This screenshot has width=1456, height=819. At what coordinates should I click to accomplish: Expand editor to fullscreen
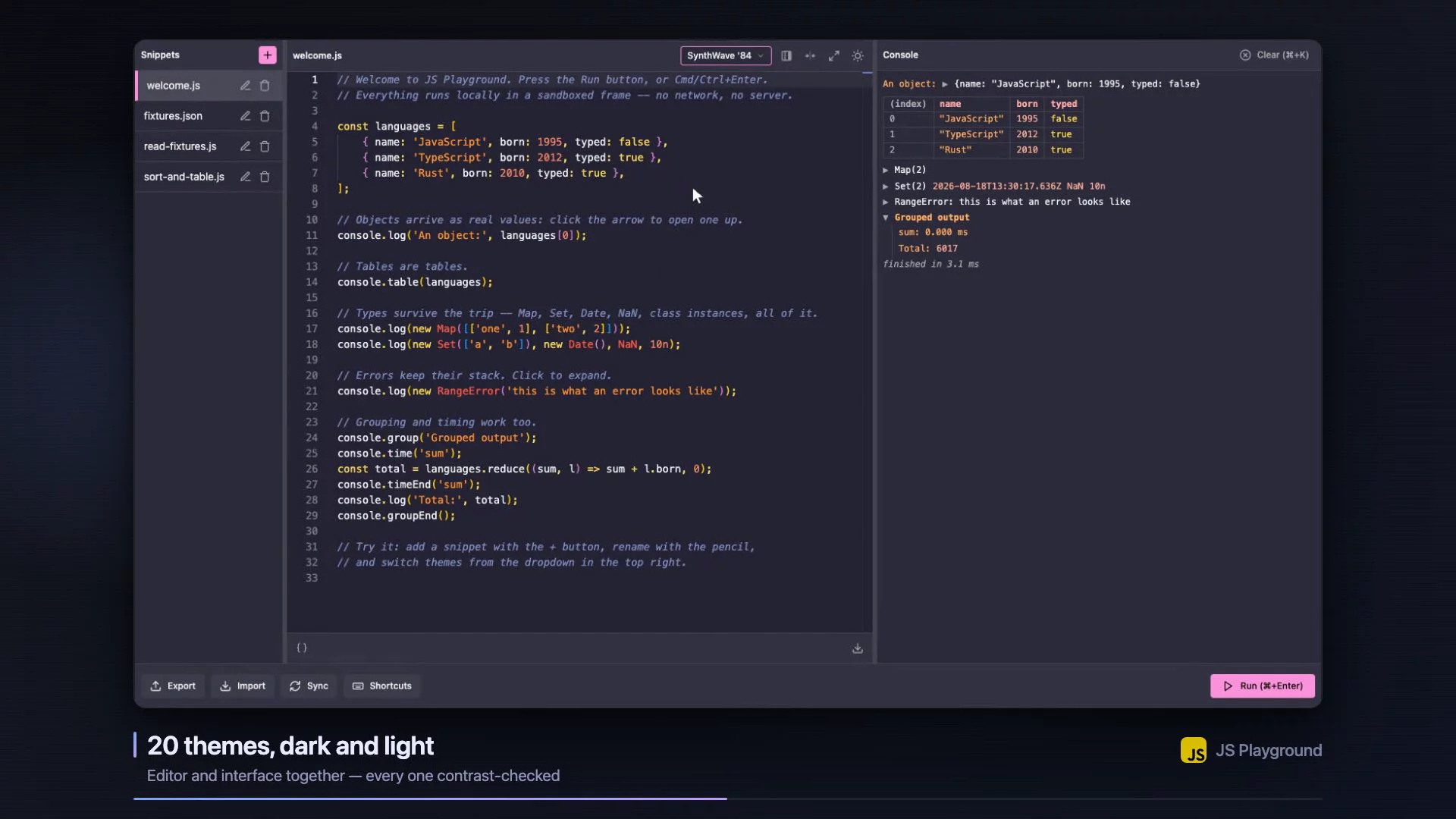point(834,55)
